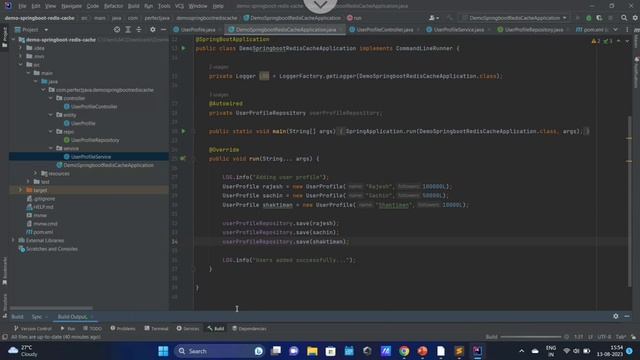The image size is (640, 360).
Task: Click the Collapse All icon in Project panel
Action: 139,30
